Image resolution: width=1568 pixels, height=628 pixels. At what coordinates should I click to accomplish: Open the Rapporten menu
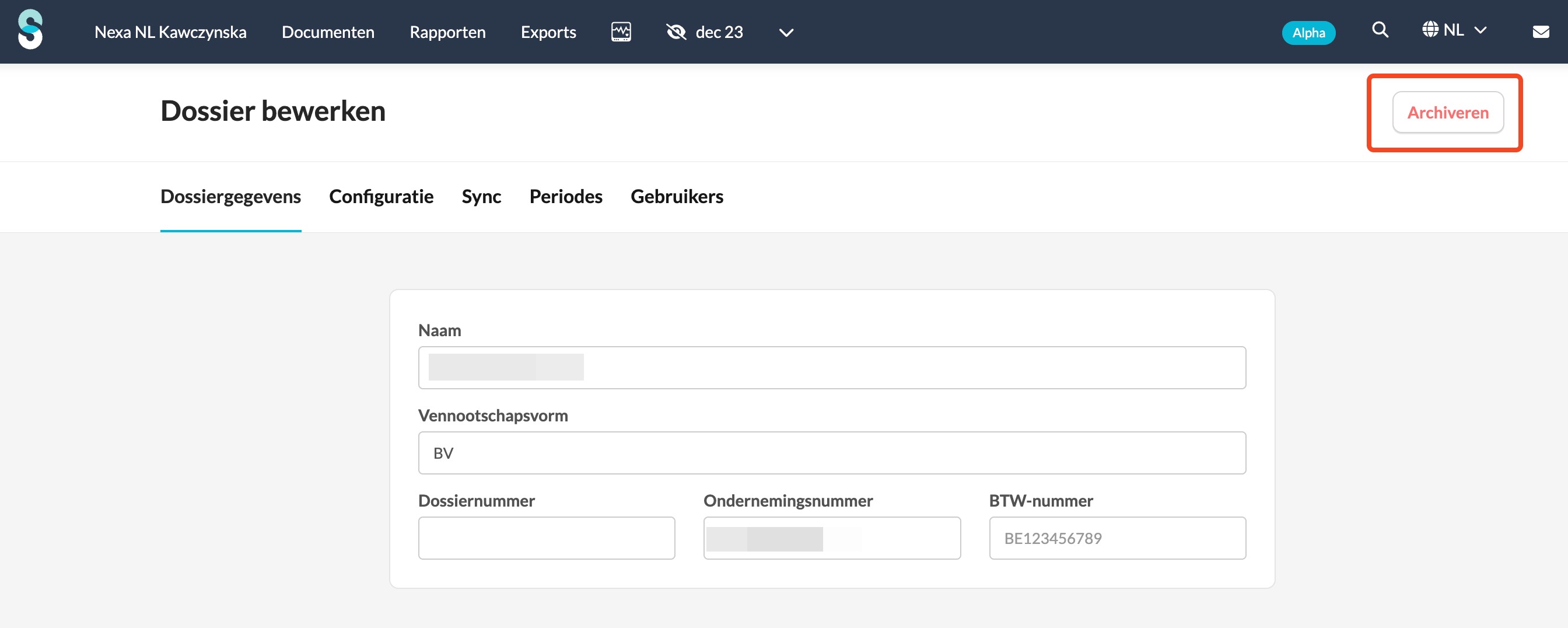tap(447, 32)
